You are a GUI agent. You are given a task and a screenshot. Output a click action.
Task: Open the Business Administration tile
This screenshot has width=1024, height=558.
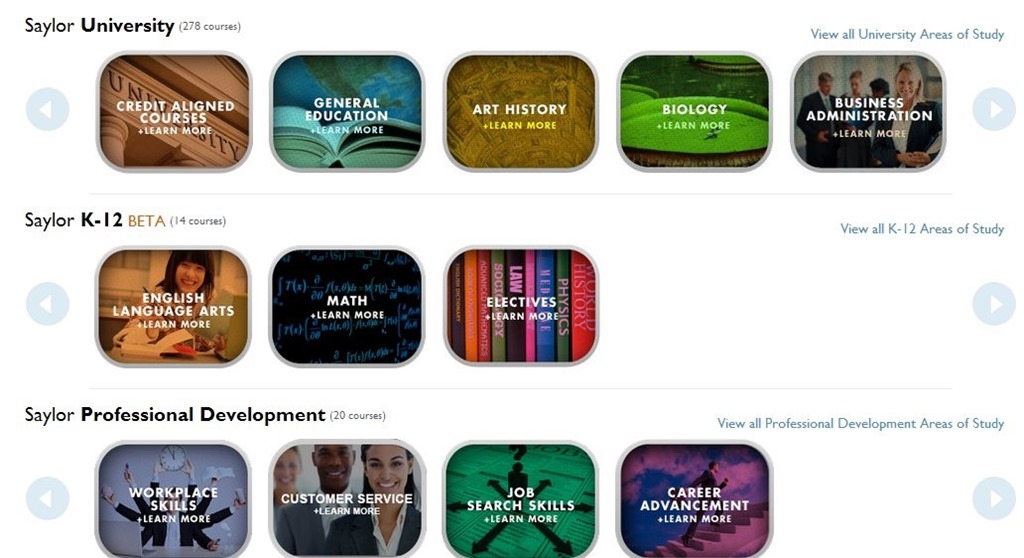(868, 112)
